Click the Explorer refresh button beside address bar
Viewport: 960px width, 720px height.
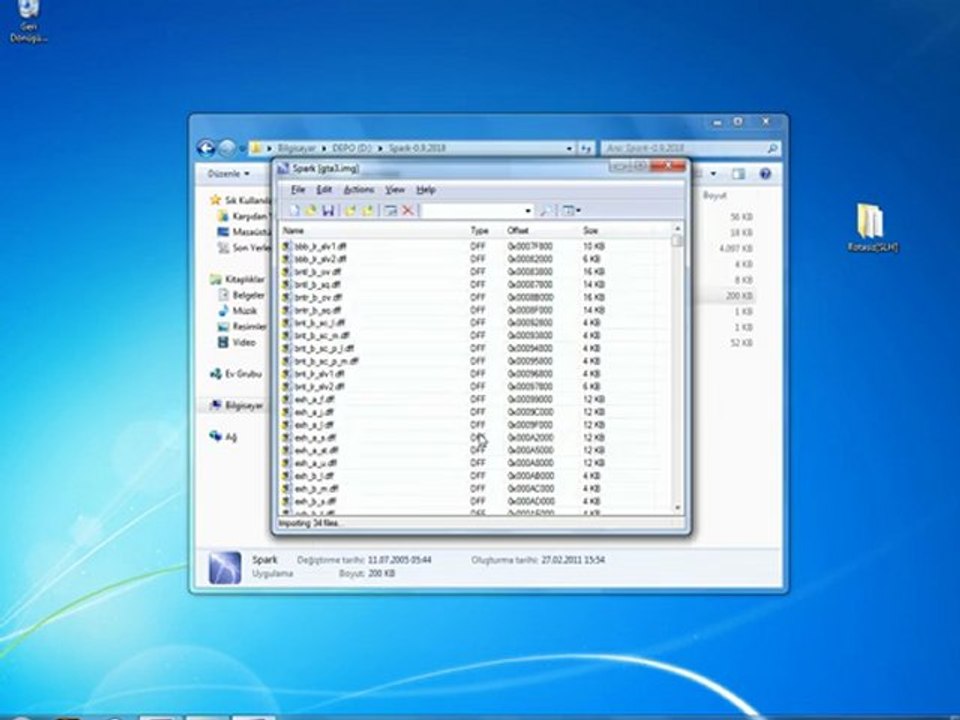[586, 148]
